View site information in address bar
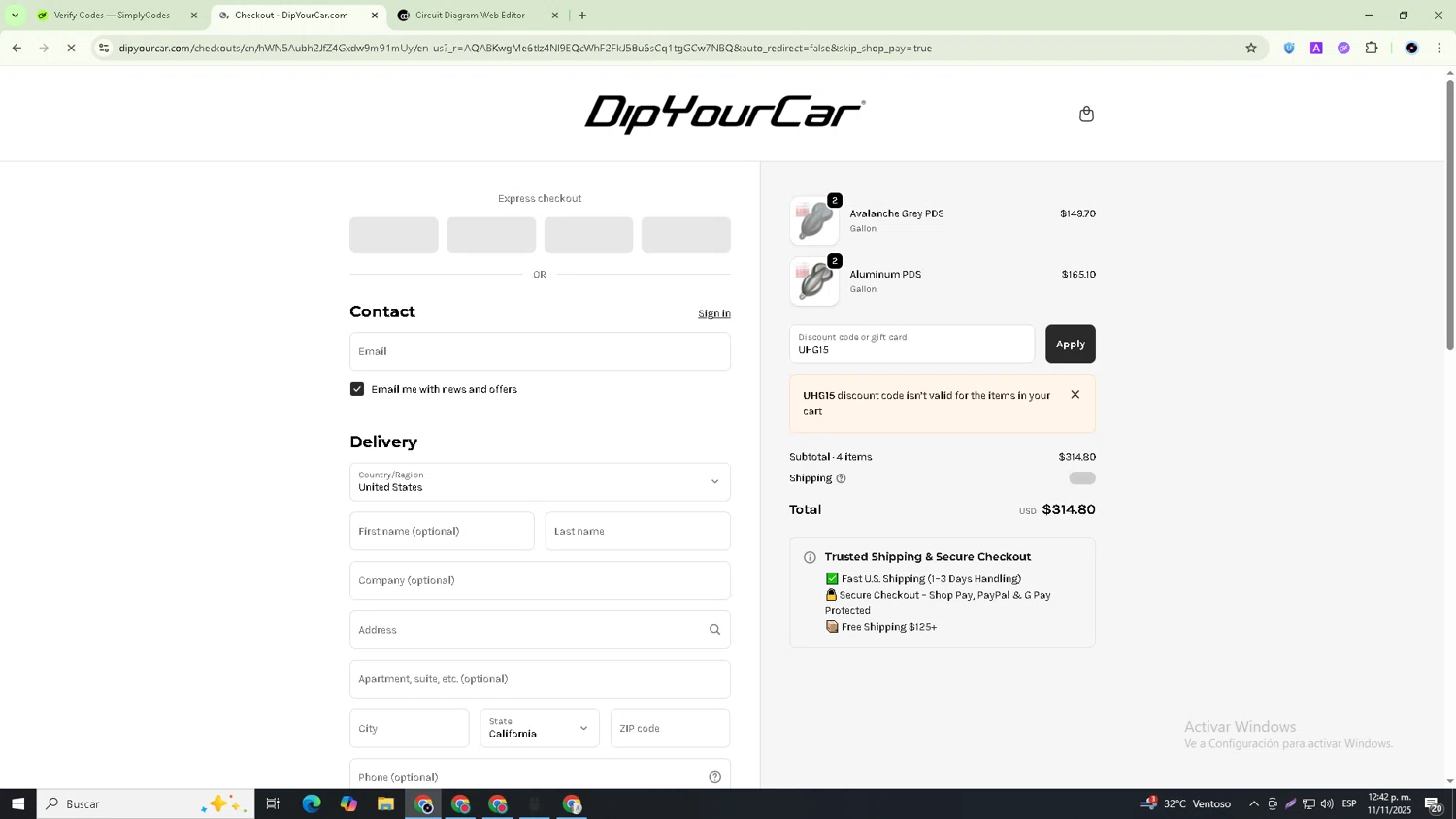Viewport: 1456px width, 819px height. [104, 48]
